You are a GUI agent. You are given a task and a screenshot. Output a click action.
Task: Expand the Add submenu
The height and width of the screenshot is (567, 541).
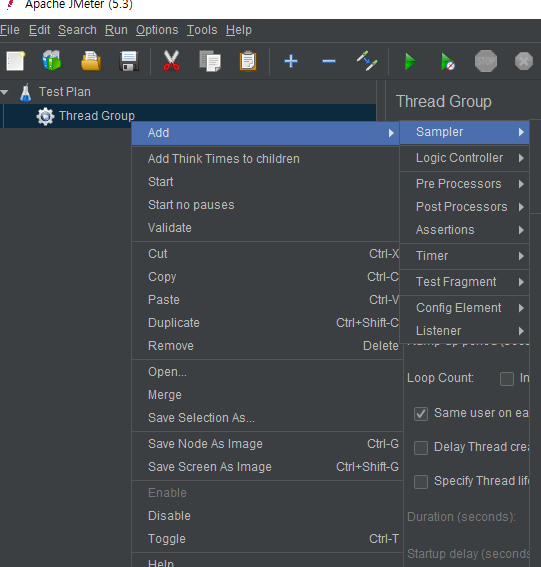pyautogui.click(x=266, y=133)
